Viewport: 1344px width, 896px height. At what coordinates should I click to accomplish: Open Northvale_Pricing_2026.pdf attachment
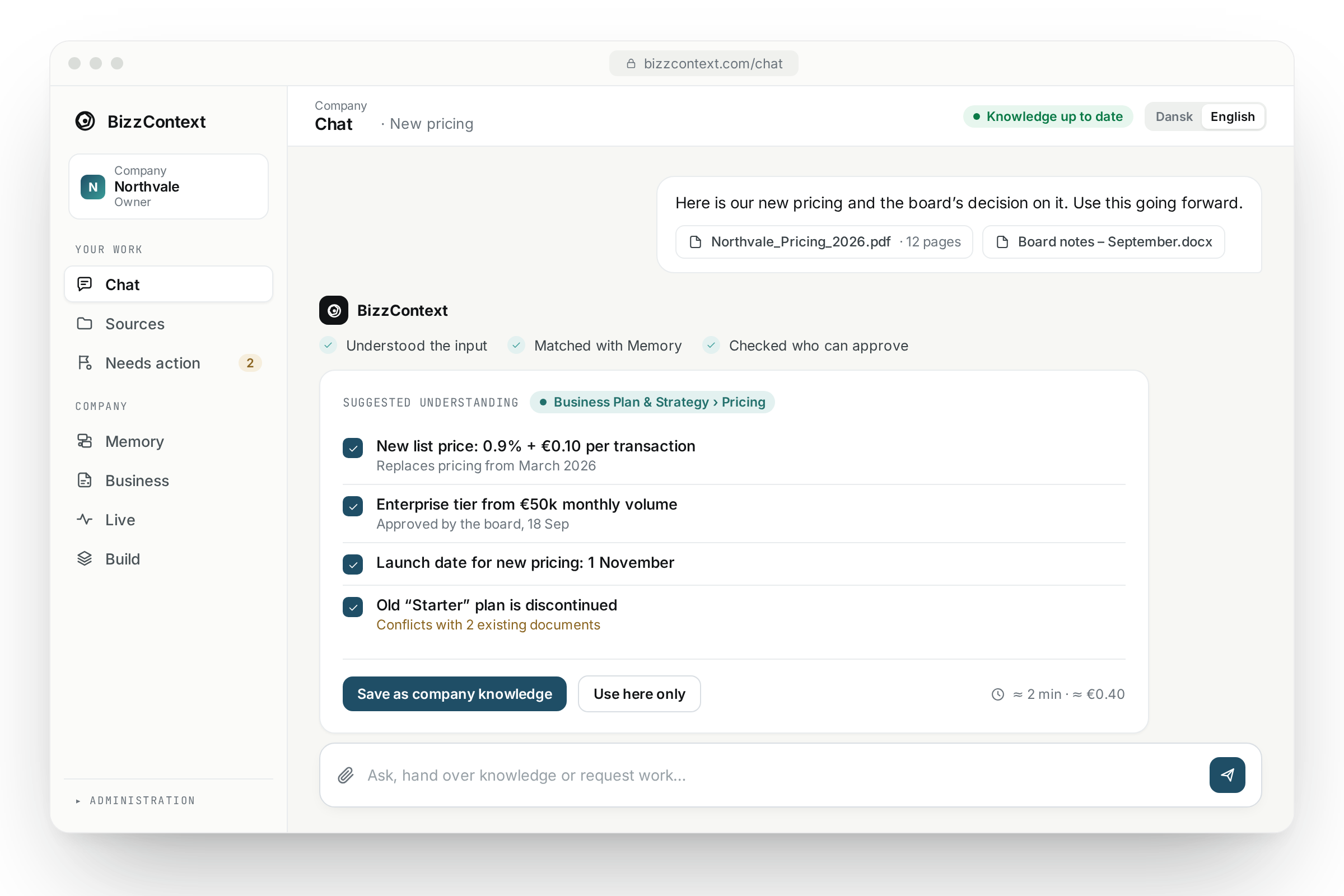(824, 242)
